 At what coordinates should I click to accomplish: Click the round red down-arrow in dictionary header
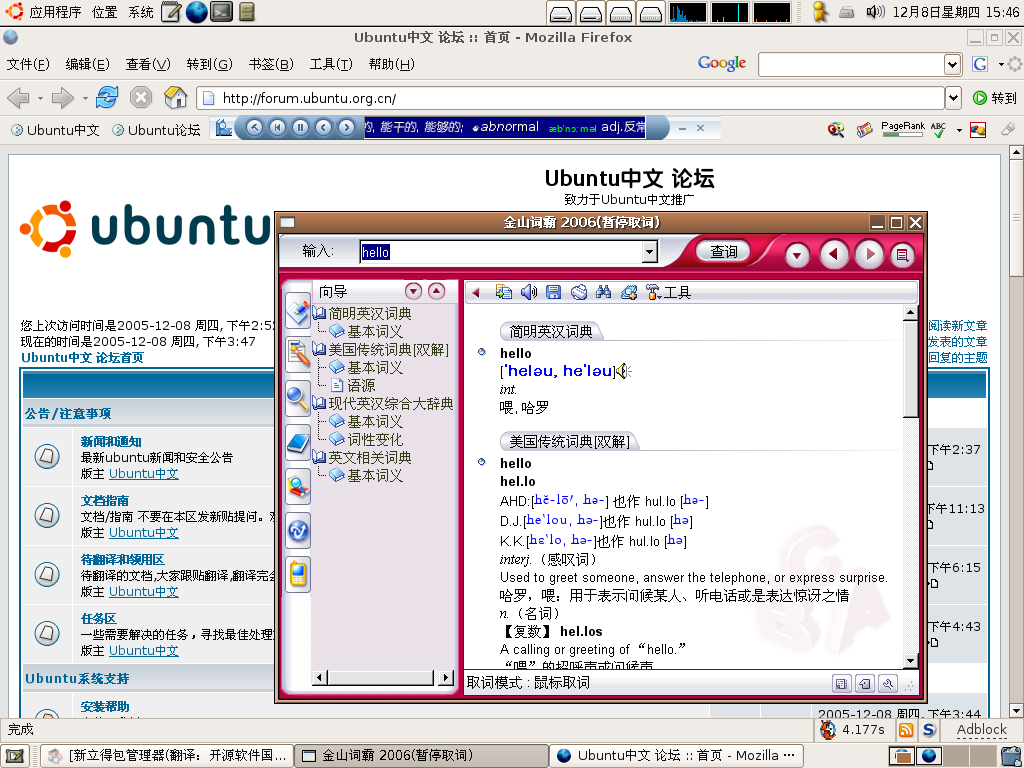coord(797,255)
